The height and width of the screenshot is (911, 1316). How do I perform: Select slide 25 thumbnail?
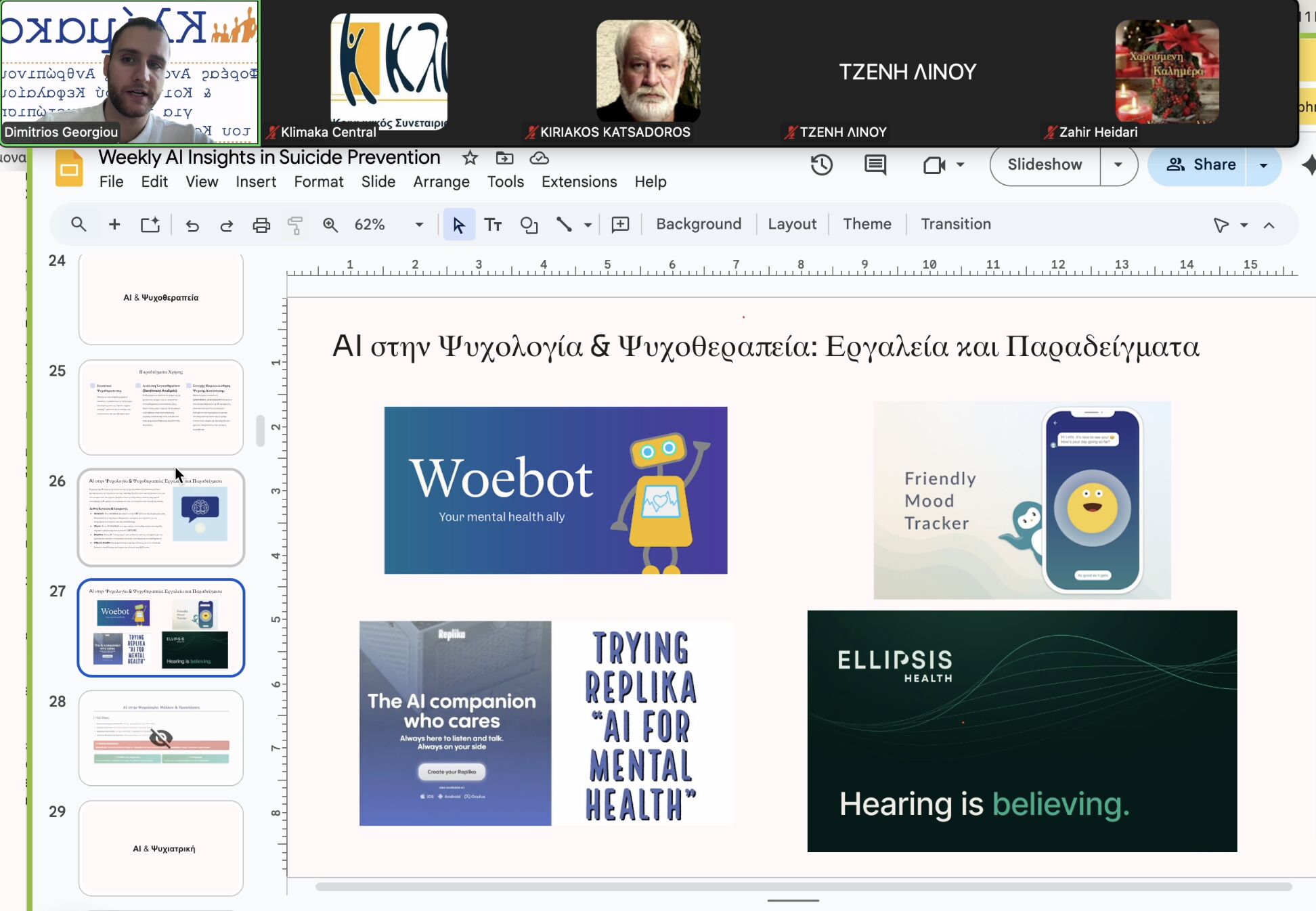click(161, 407)
